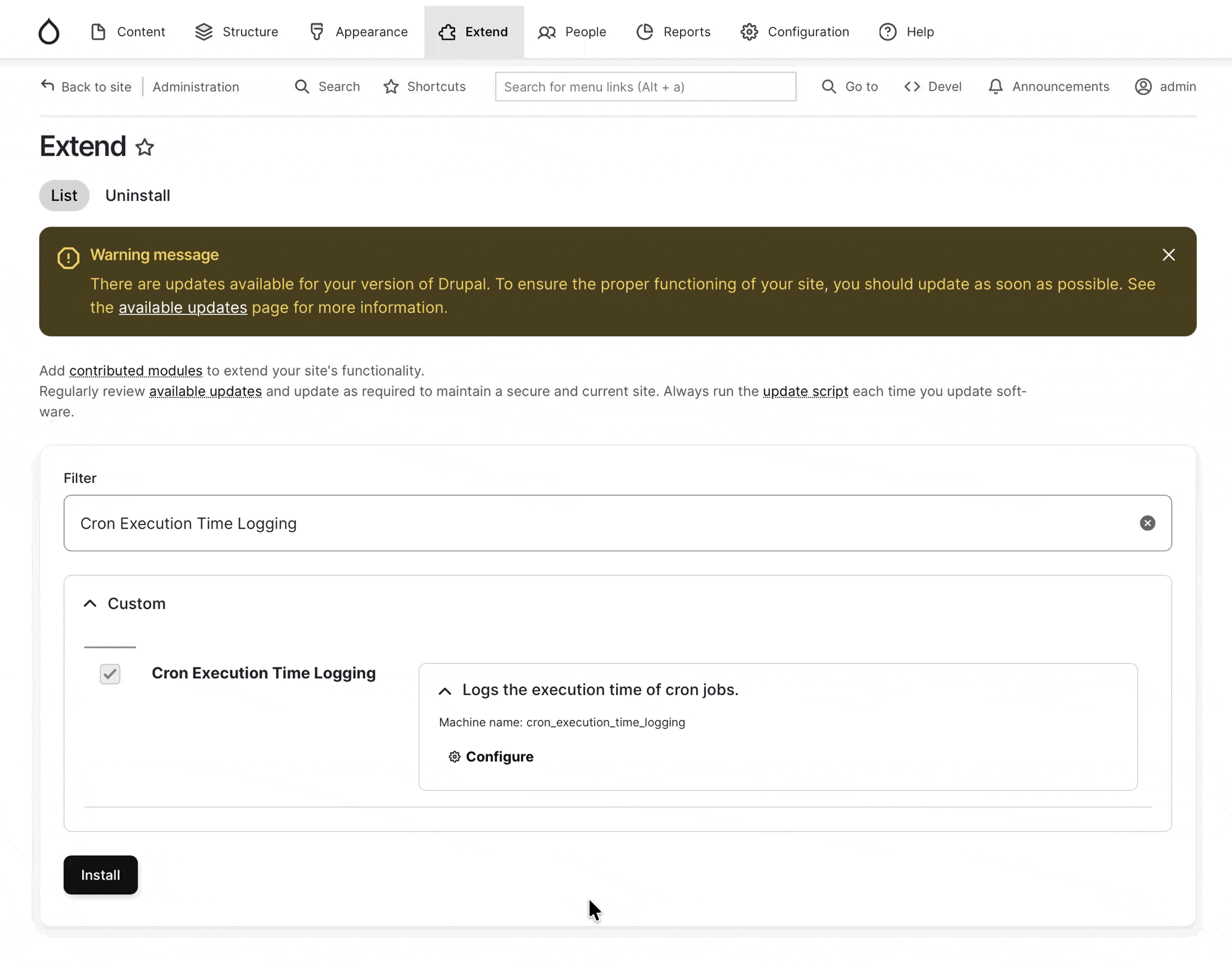Collapse the Custom module group

(x=91, y=604)
